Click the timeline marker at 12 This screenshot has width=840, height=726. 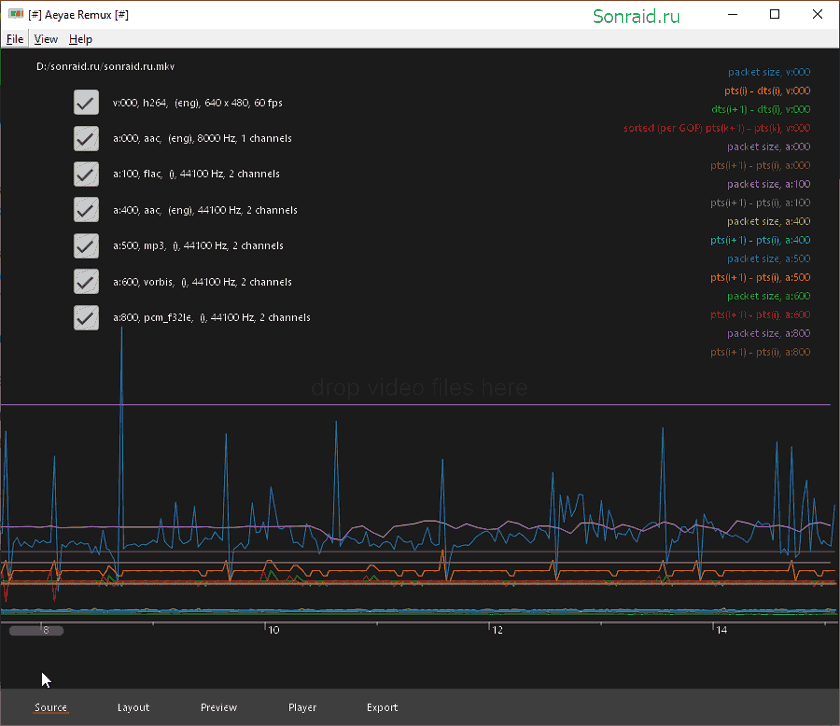[x=497, y=630]
